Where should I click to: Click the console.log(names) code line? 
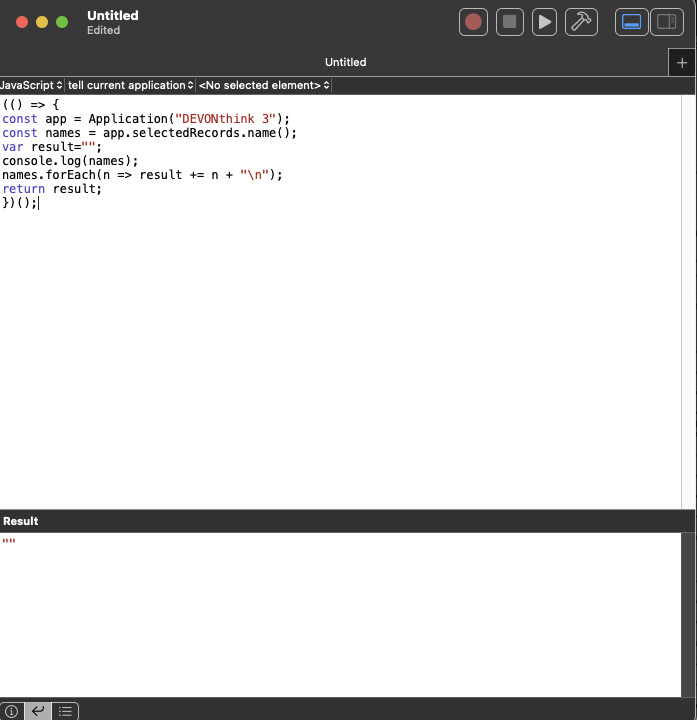[x=70, y=160]
